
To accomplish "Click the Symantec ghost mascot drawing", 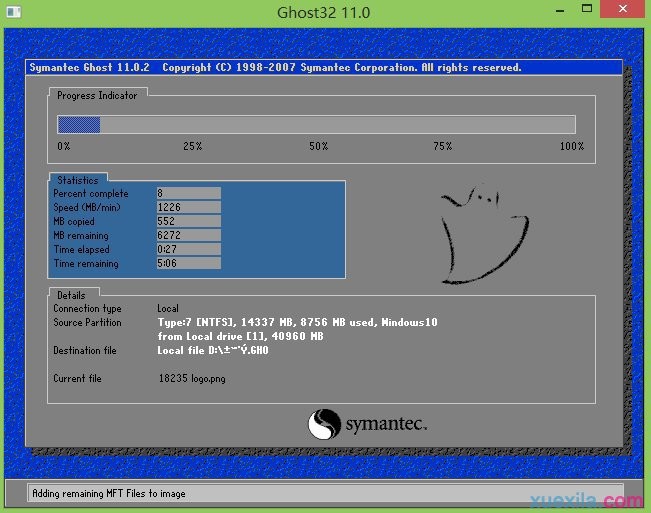I will coord(484,236).
